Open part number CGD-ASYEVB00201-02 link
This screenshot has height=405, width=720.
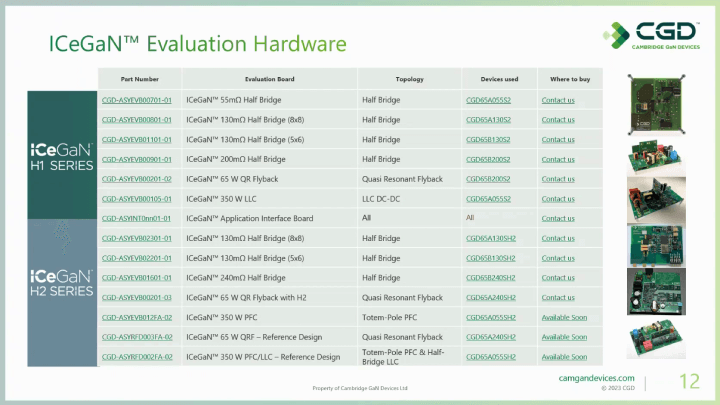click(x=136, y=179)
